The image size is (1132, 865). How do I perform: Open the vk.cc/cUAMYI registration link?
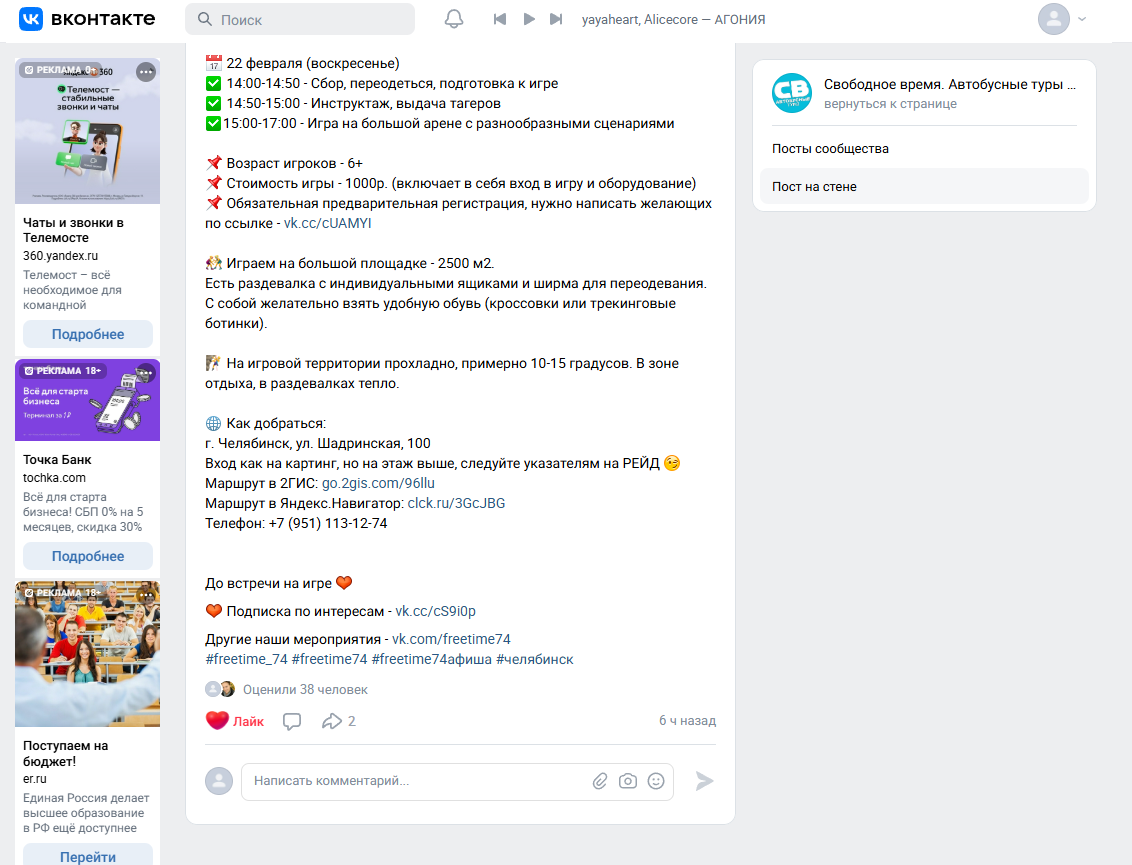pyautogui.click(x=327, y=223)
